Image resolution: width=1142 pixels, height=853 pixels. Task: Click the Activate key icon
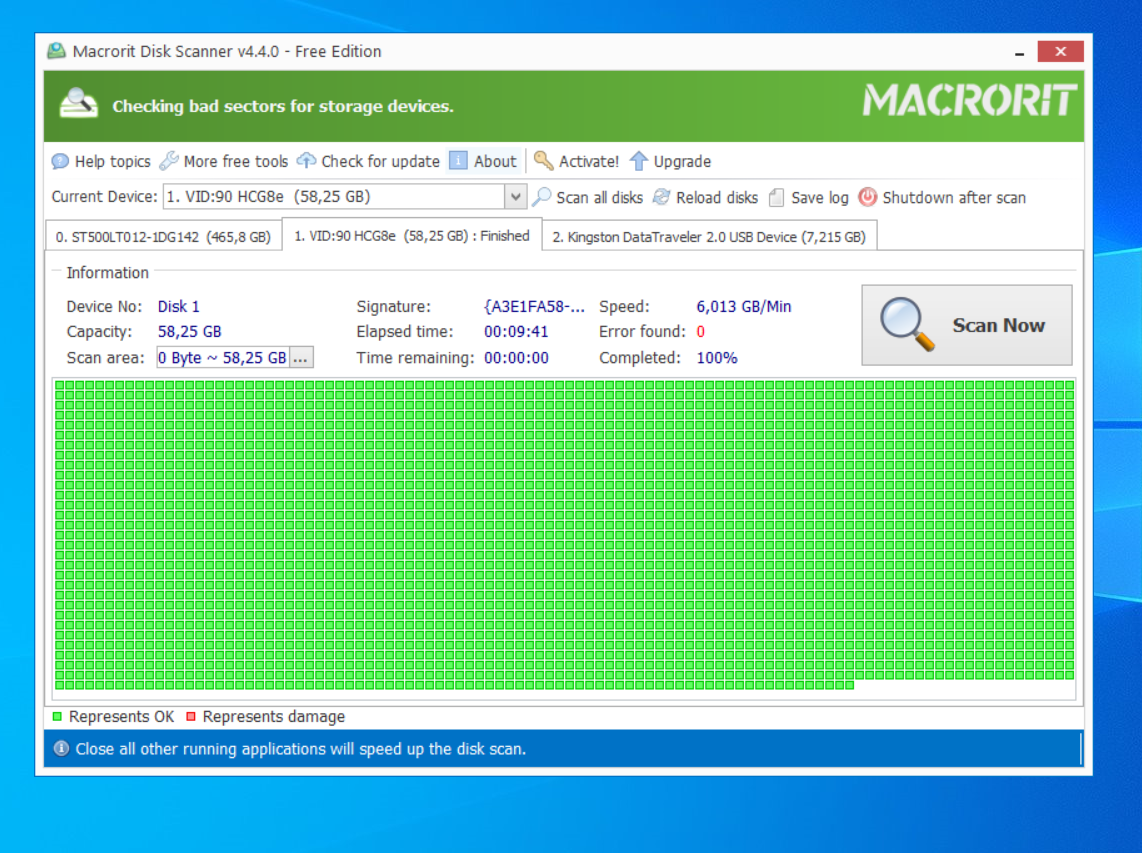pyautogui.click(x=543, y=160)
